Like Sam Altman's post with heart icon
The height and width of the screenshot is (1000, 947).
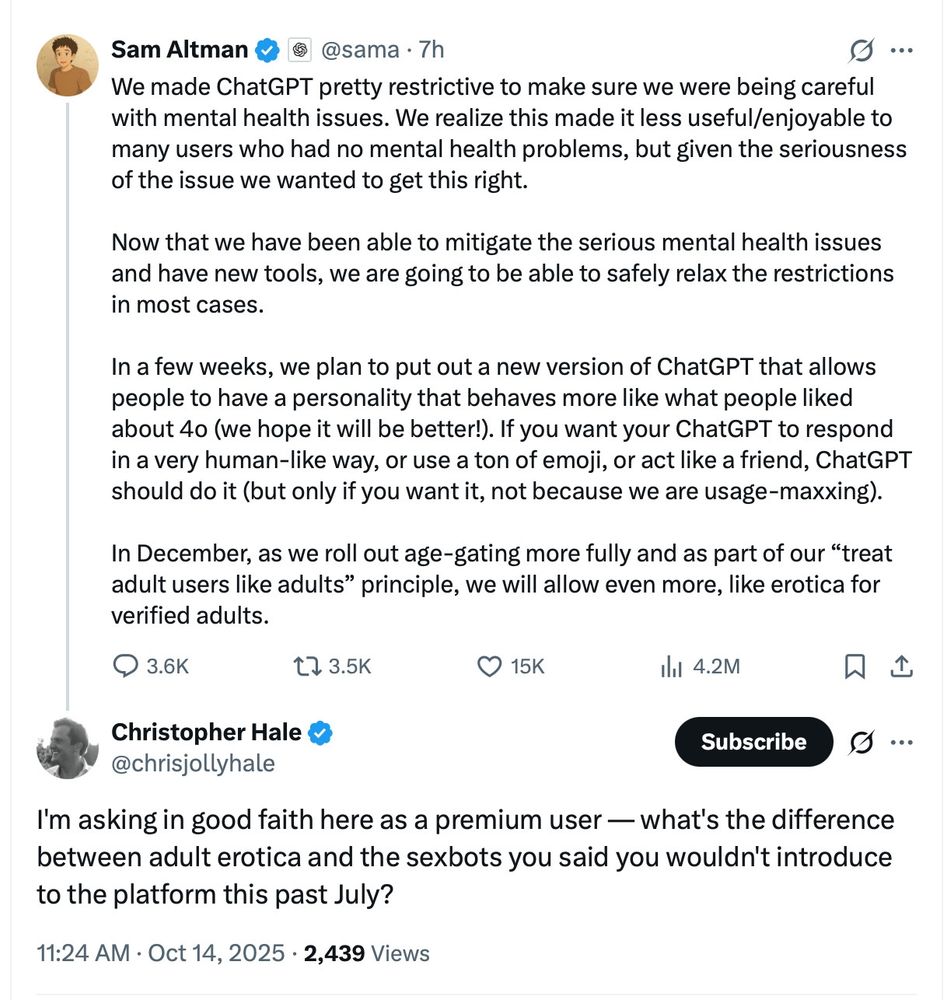489,666
